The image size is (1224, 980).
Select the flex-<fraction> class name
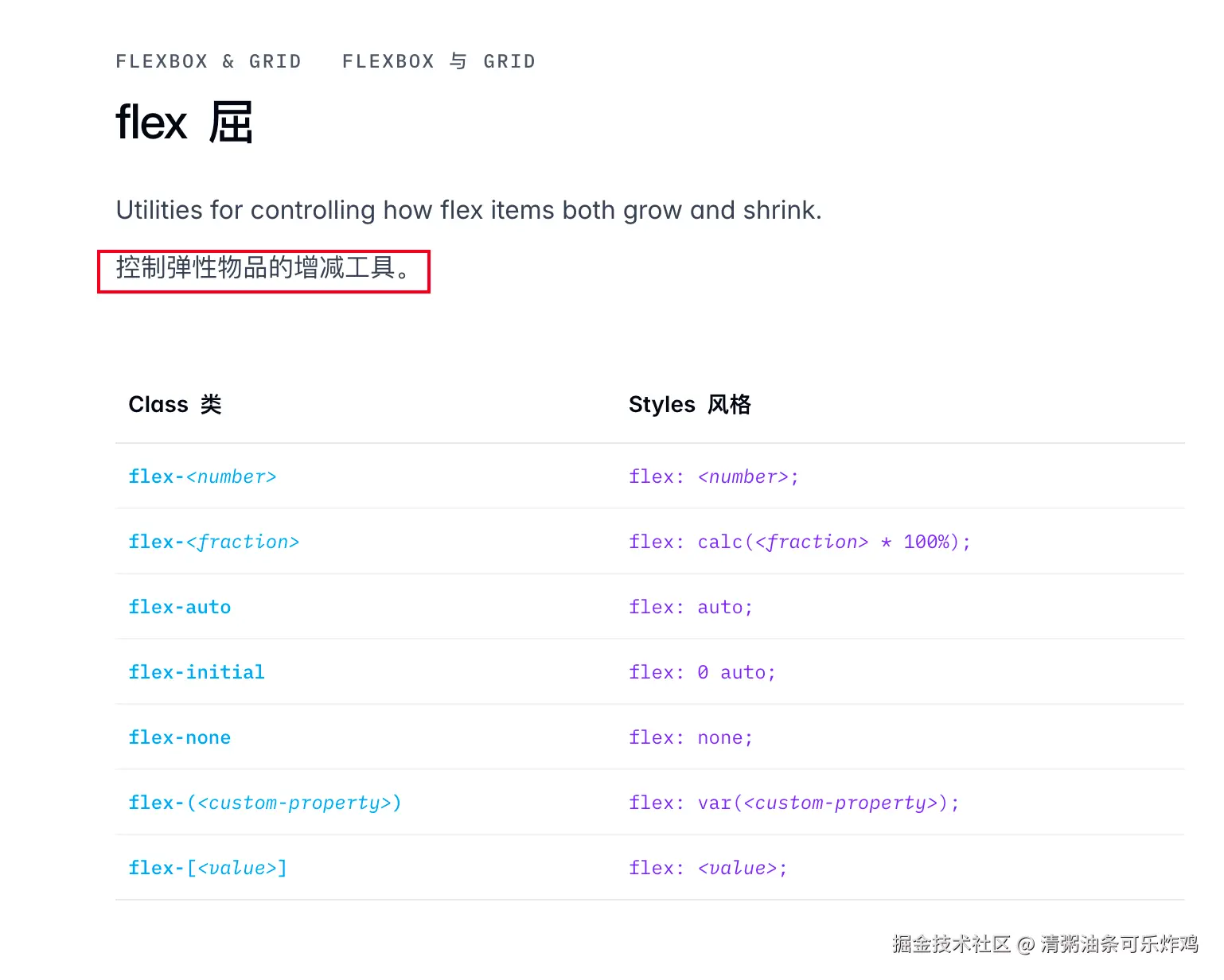[x=213, y=542]
